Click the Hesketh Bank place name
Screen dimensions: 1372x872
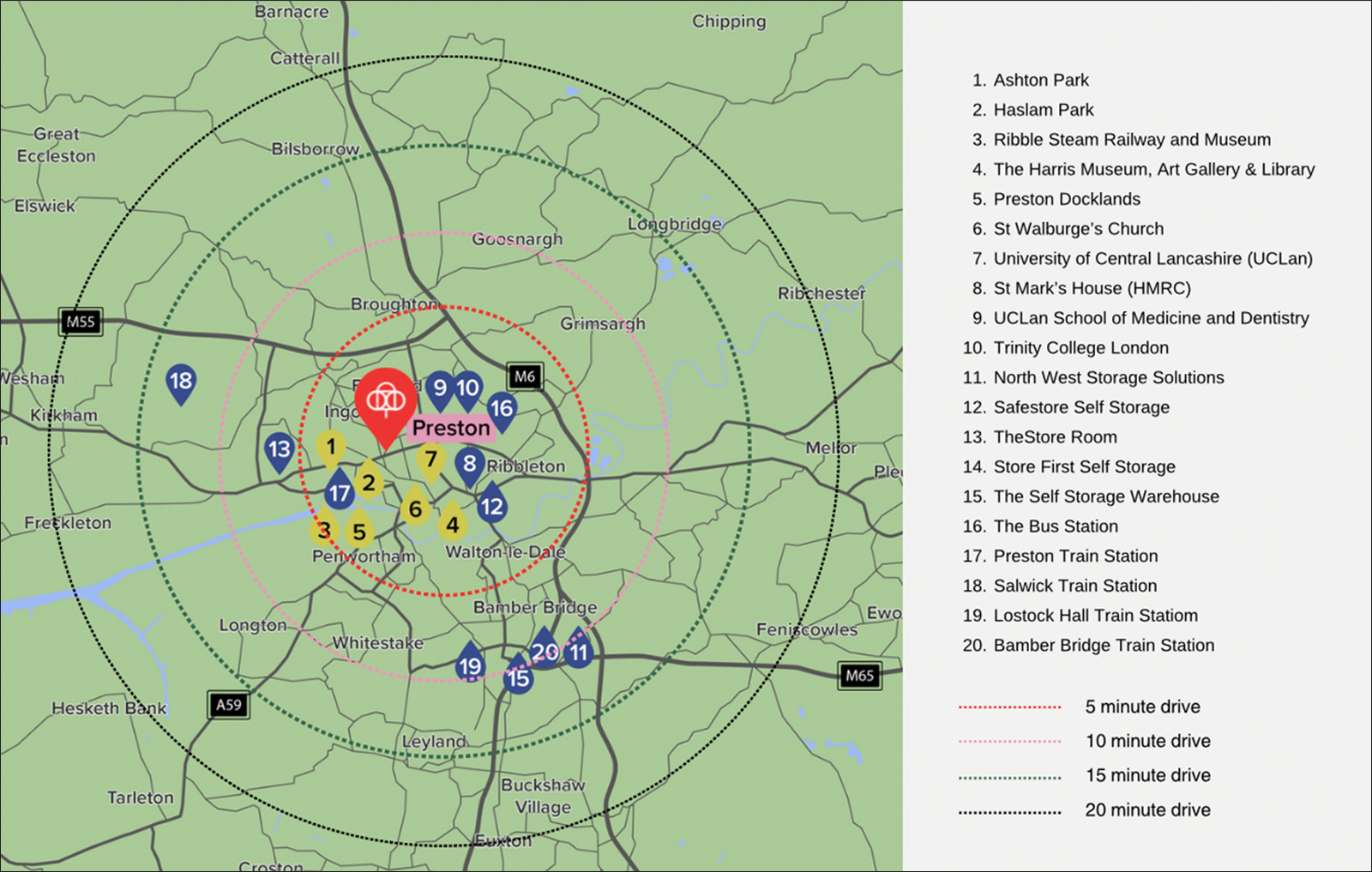(109, 708)
